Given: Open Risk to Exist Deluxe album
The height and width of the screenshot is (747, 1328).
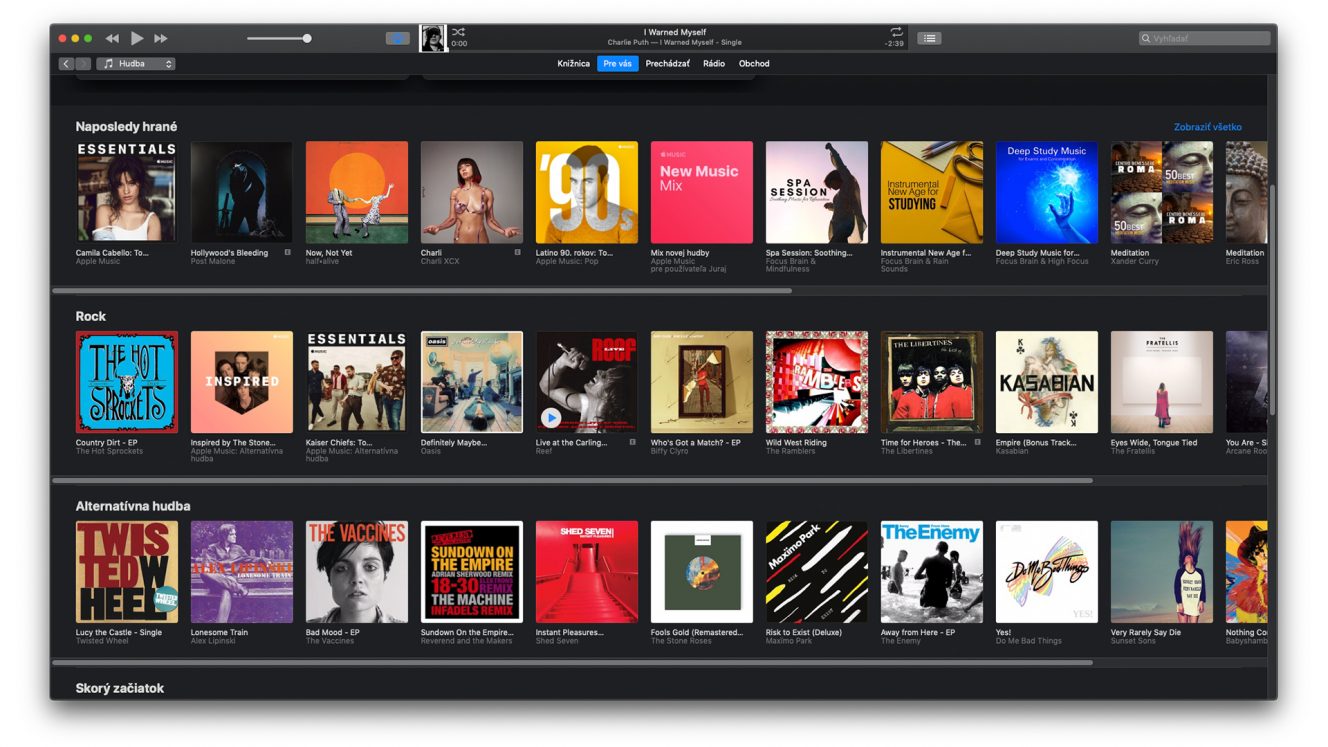Looking at the screenshot, I should click(x=817, y=572).
